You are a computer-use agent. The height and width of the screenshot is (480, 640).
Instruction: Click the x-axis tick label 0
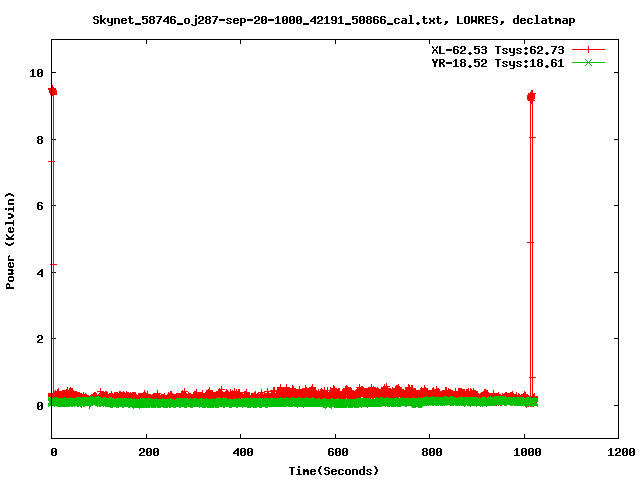[x=54, y=452]
